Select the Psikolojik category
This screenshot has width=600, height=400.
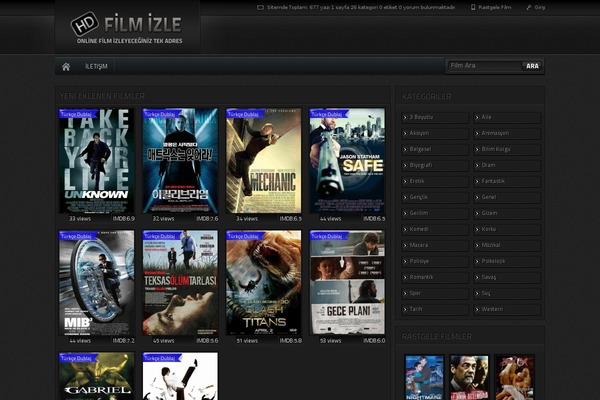point(507,261)
